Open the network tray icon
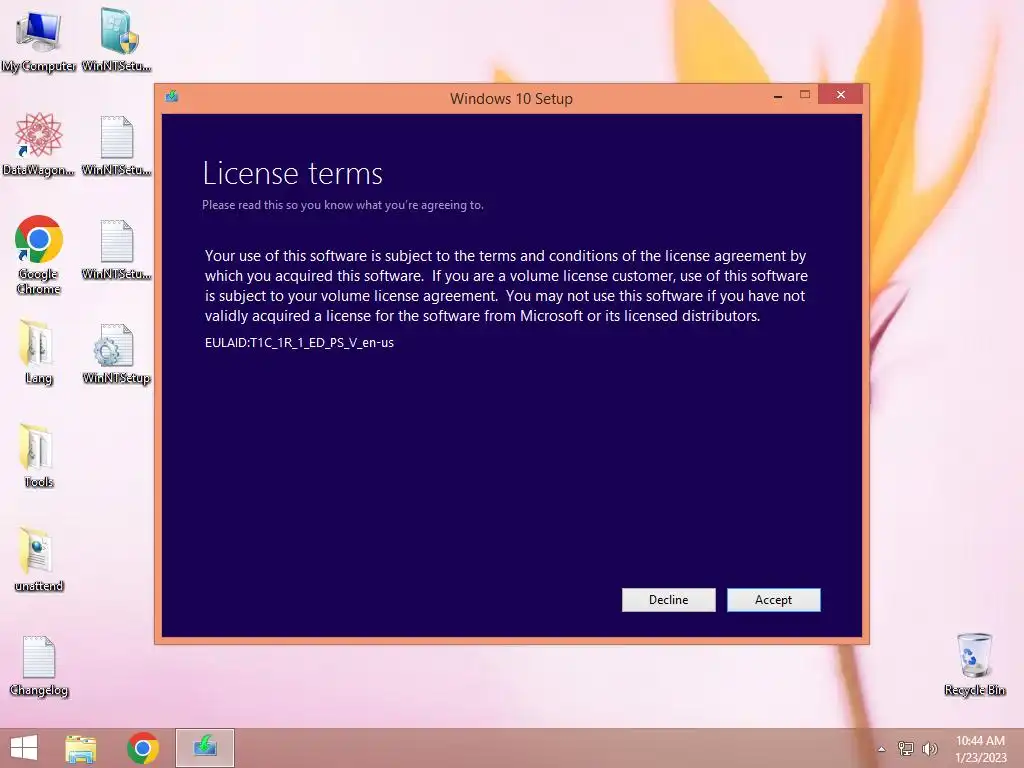This screenshot has width=1024, height=768. pos(906,748)
